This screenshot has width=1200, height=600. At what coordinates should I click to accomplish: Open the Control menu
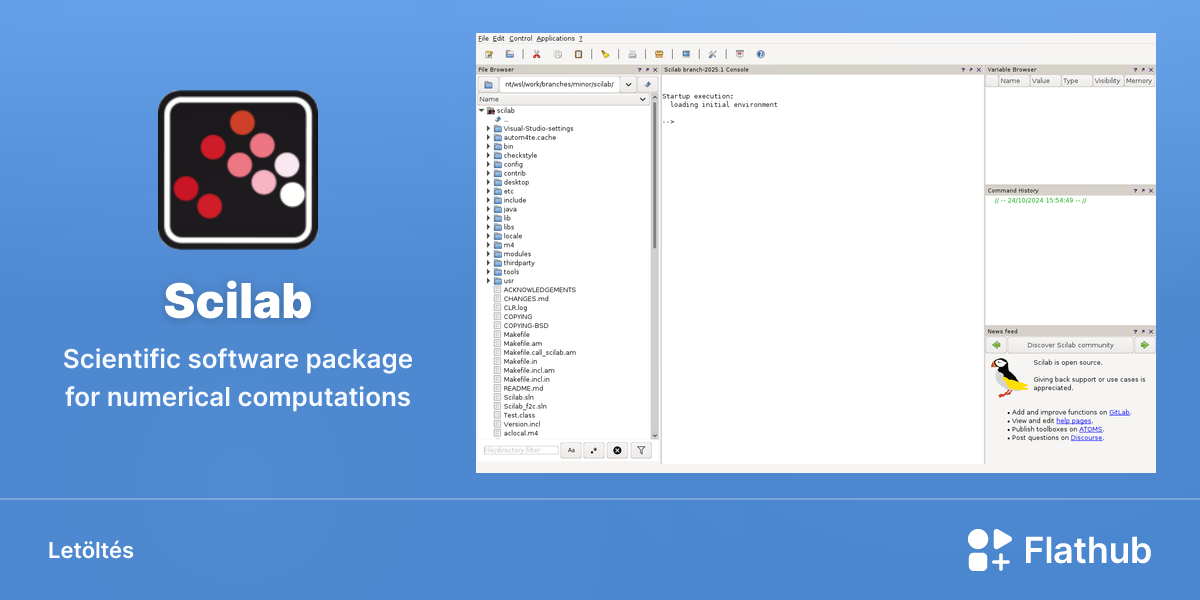click(521, 38)
